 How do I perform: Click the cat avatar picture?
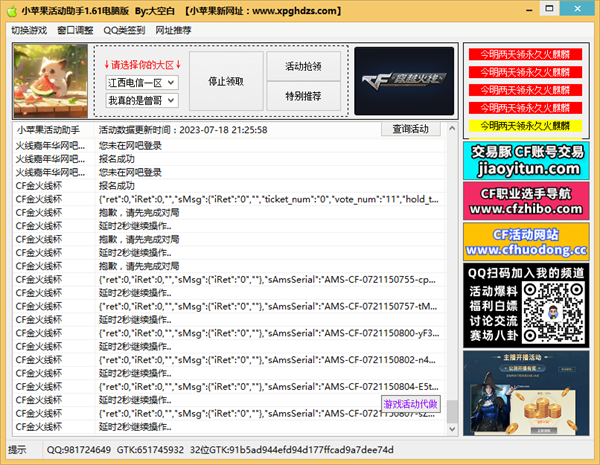click(x=52, y=82)
